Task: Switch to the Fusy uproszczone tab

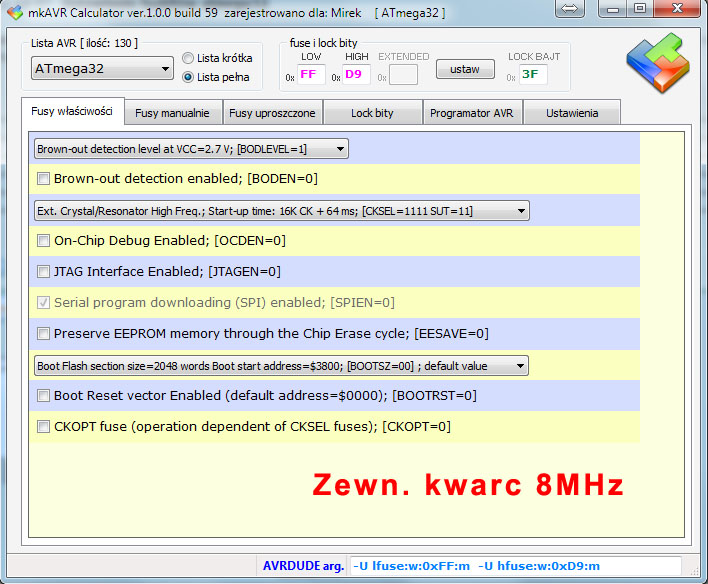Action: (x=272, y=113)
